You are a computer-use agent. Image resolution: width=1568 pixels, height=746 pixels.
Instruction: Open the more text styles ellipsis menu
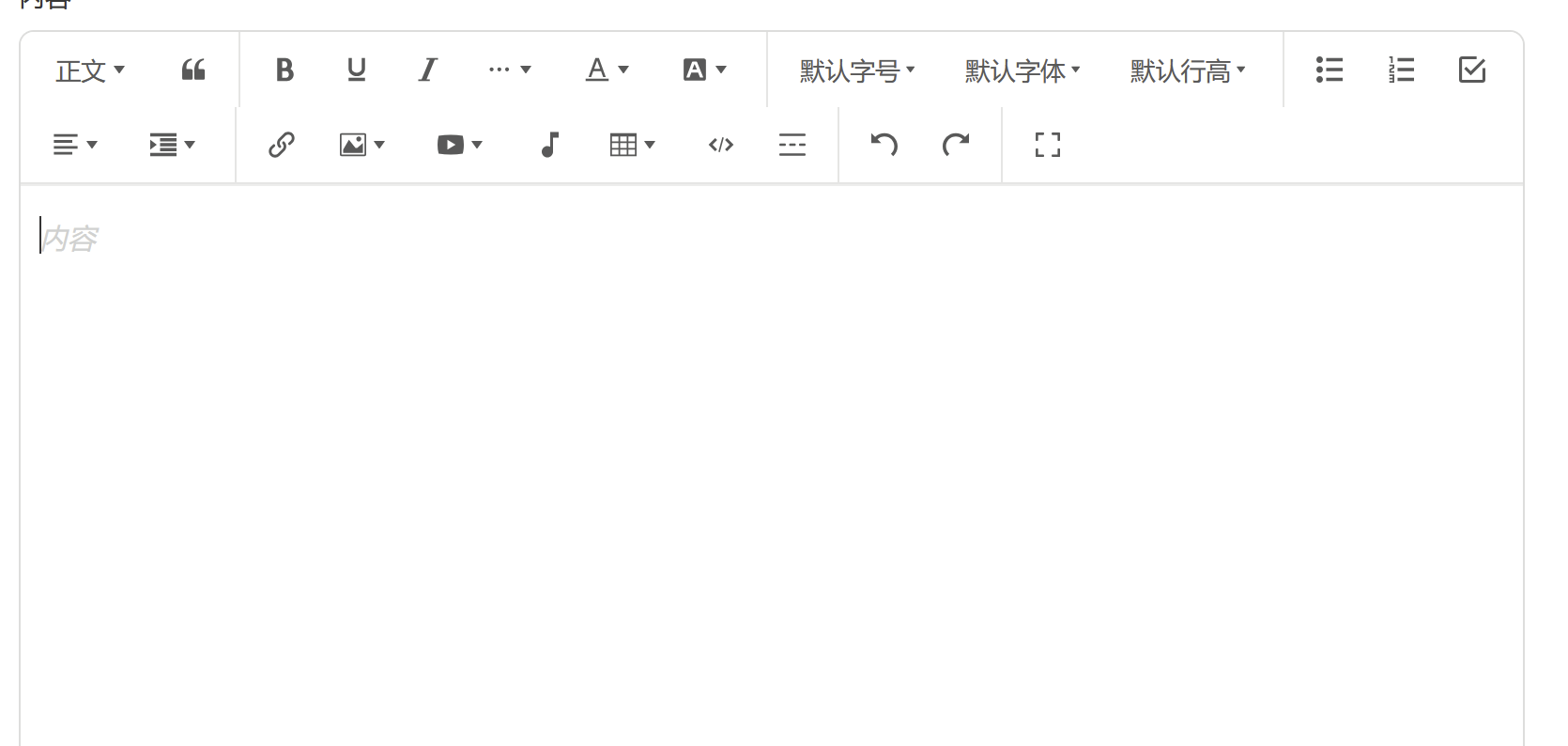[x=510, y=70]
